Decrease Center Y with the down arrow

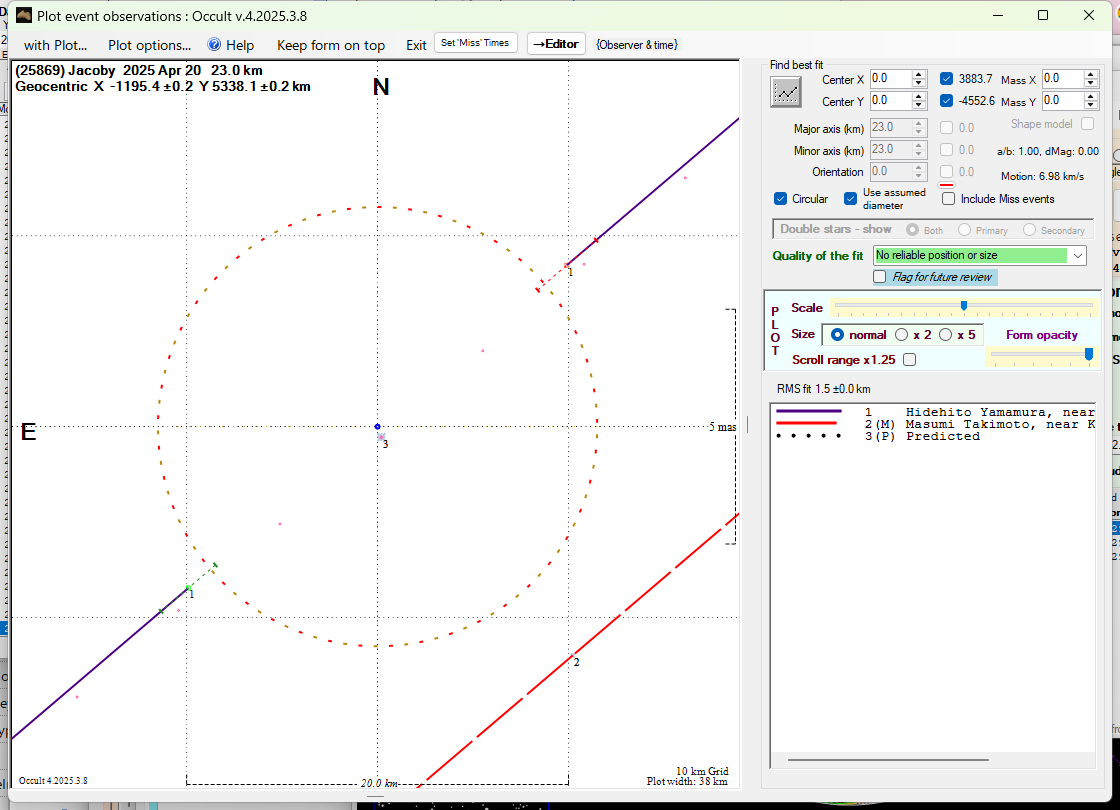919,106
